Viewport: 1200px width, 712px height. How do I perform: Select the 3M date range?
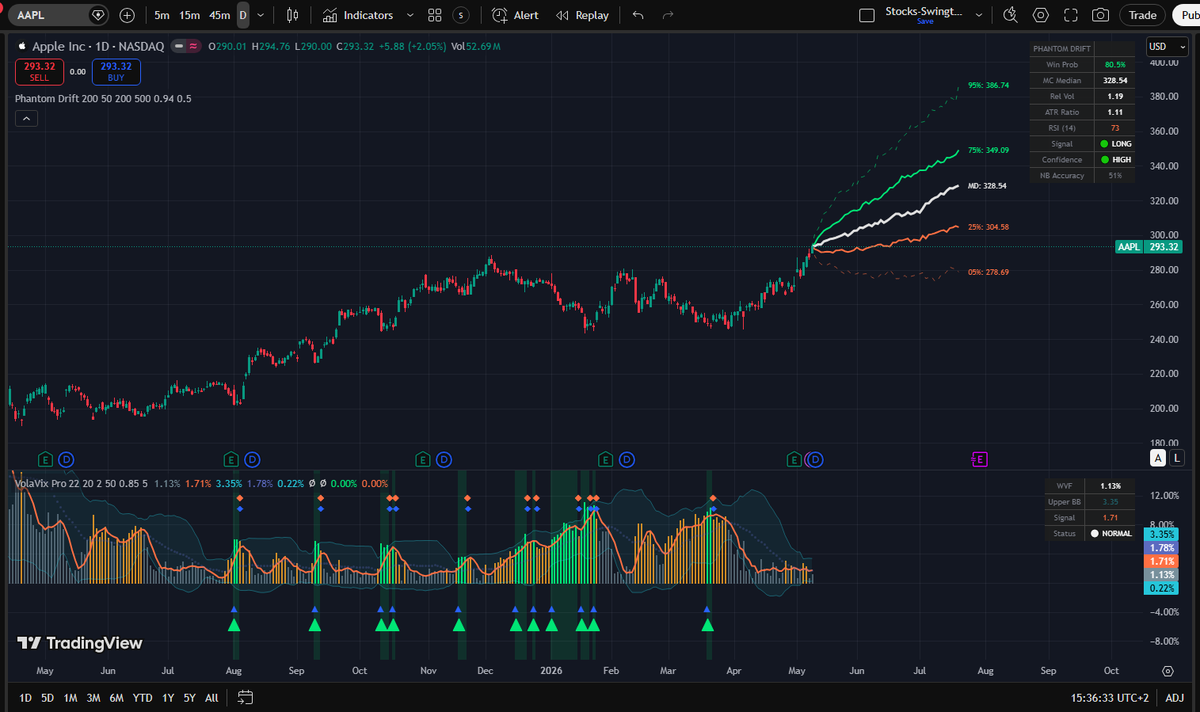point(93,698)
